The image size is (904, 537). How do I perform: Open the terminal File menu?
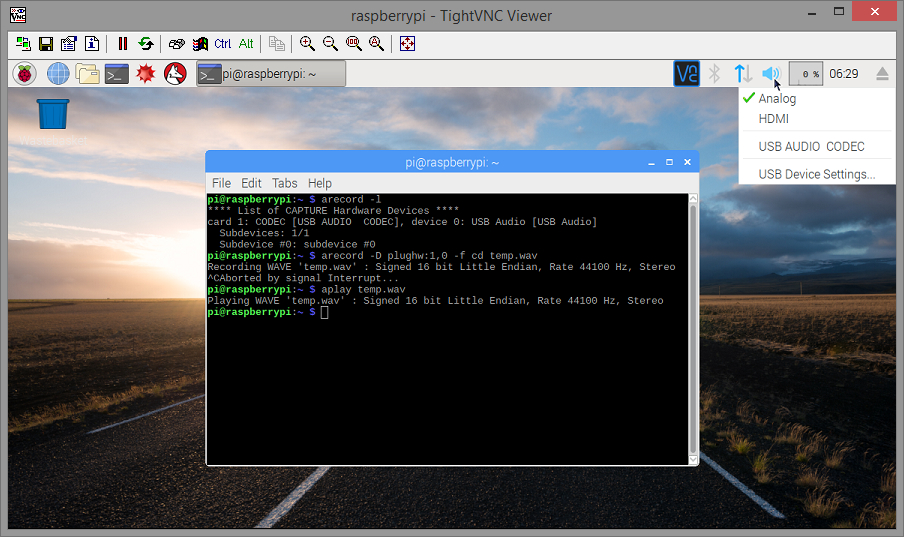[x=221, y=183]
